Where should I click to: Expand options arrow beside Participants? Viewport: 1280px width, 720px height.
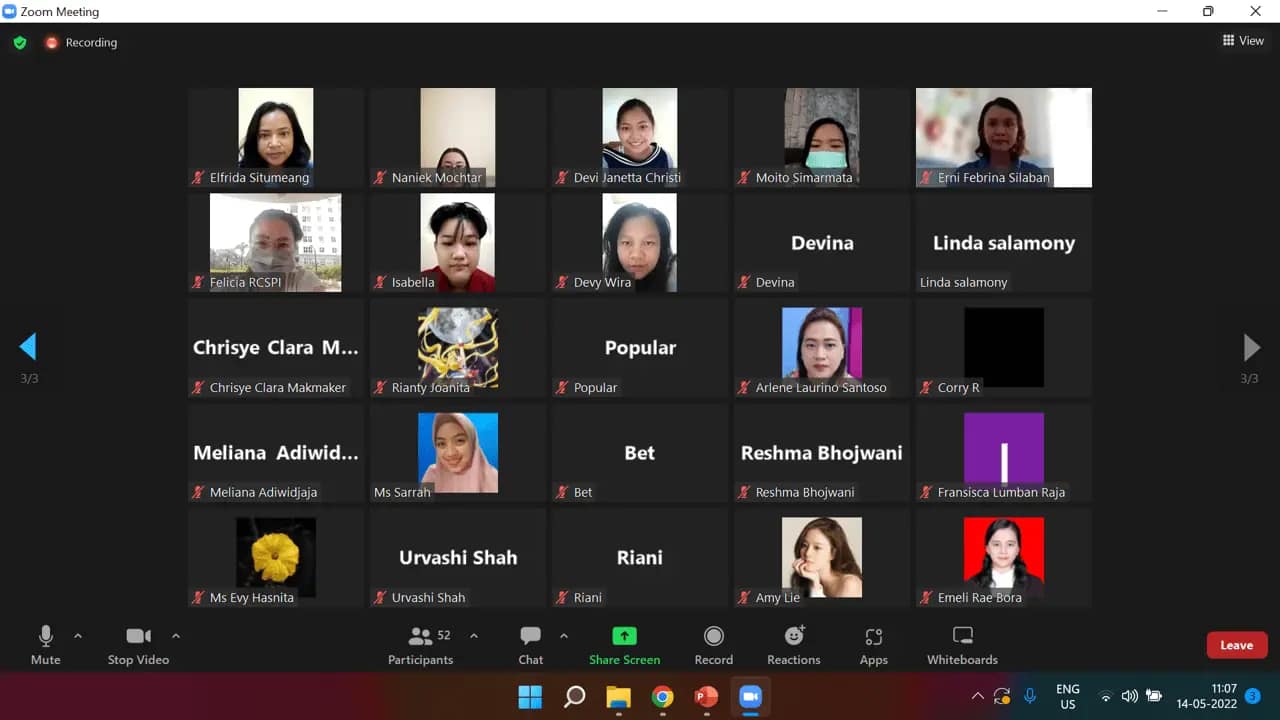(474, 636)
